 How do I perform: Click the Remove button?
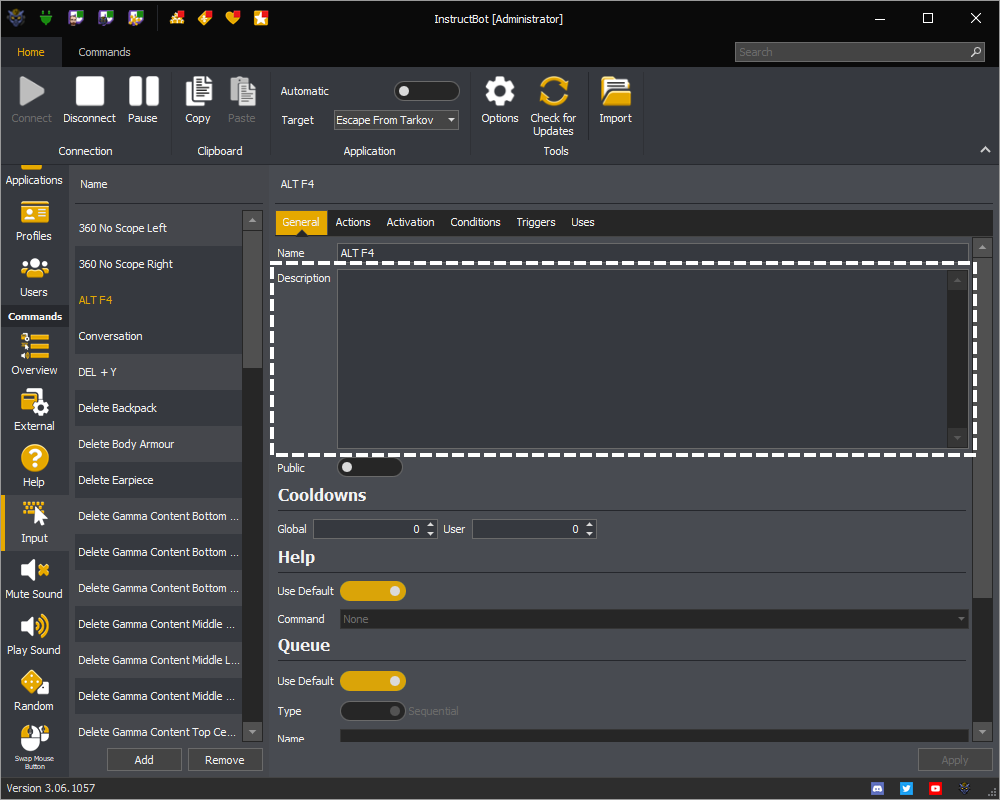pyautogui.click(x=224, y=760)
